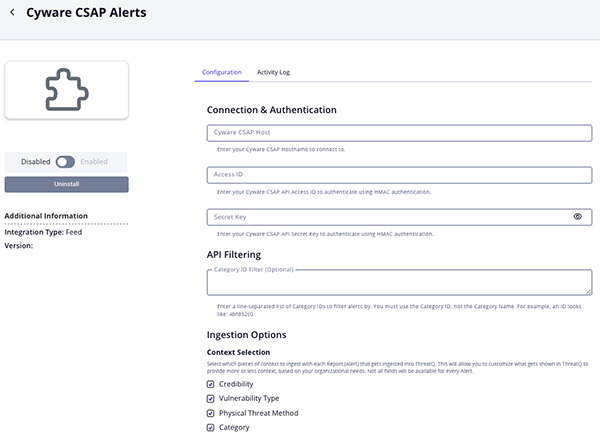Click into the Access ID field
This screenshot has height=435, width=600.
[x=399, y=175]
